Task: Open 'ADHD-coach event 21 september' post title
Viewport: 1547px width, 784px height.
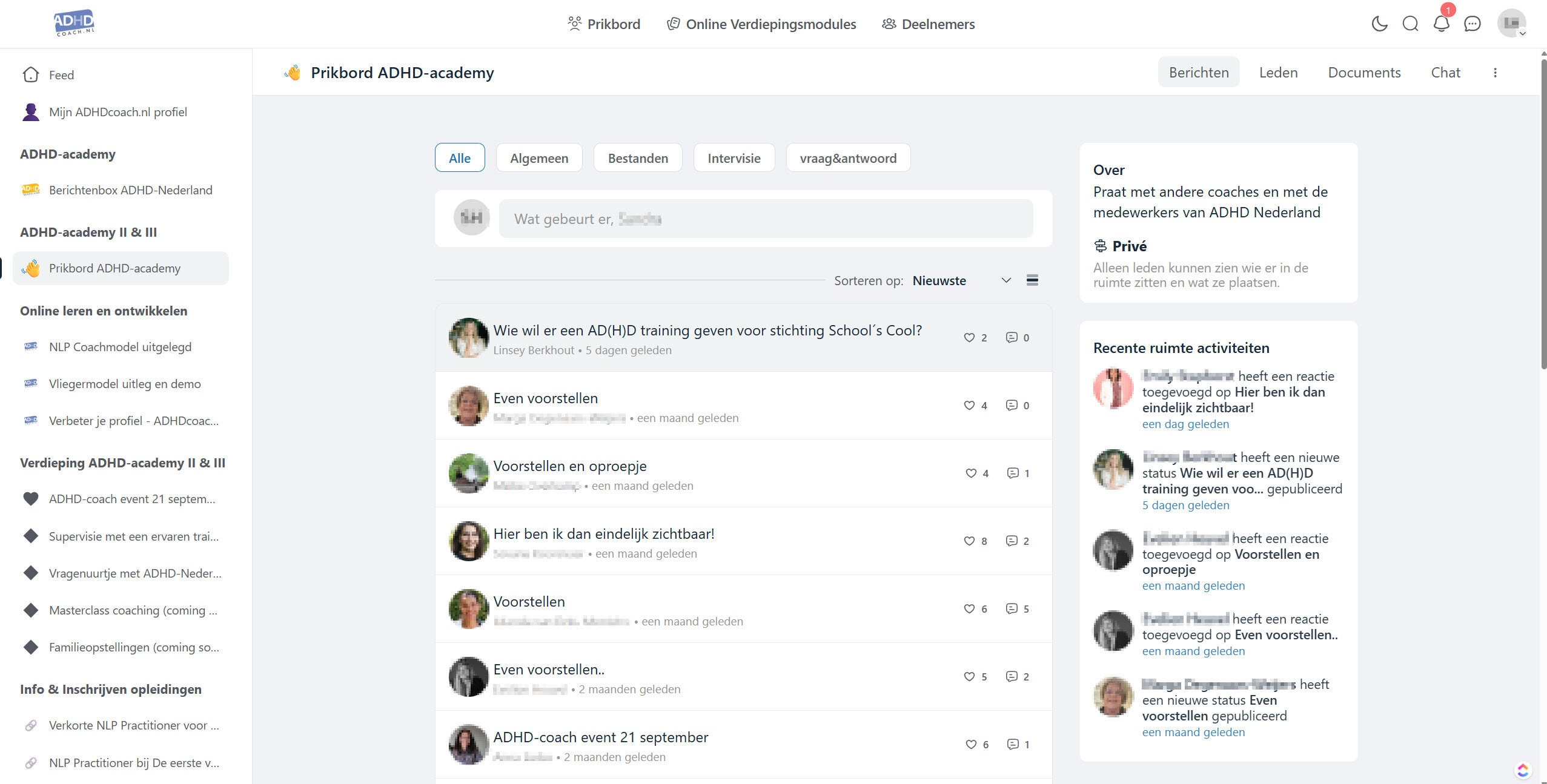Action: (601, 737)
